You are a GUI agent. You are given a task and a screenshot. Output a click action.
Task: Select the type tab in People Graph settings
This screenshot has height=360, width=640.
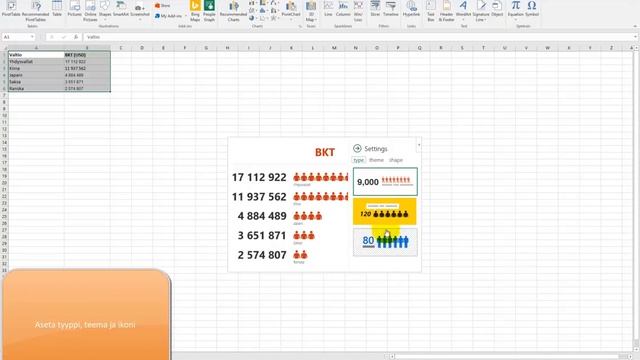point(359,160)
